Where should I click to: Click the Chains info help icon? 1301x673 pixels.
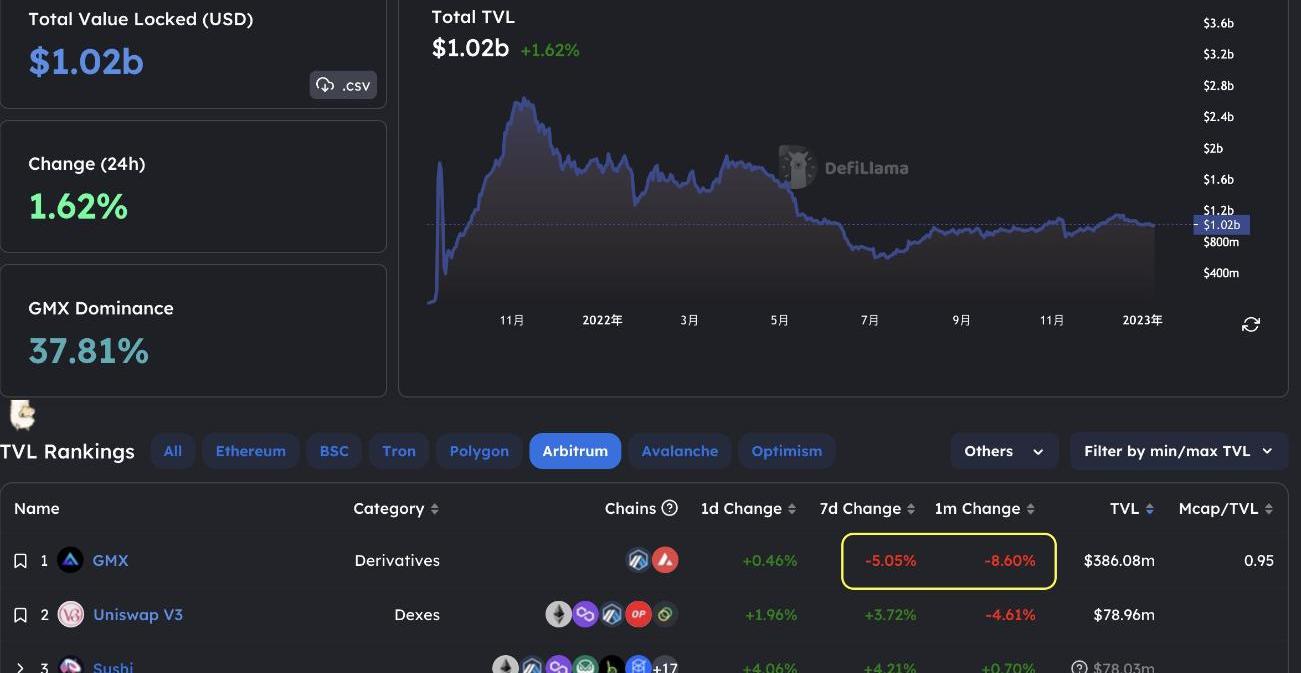670,508
